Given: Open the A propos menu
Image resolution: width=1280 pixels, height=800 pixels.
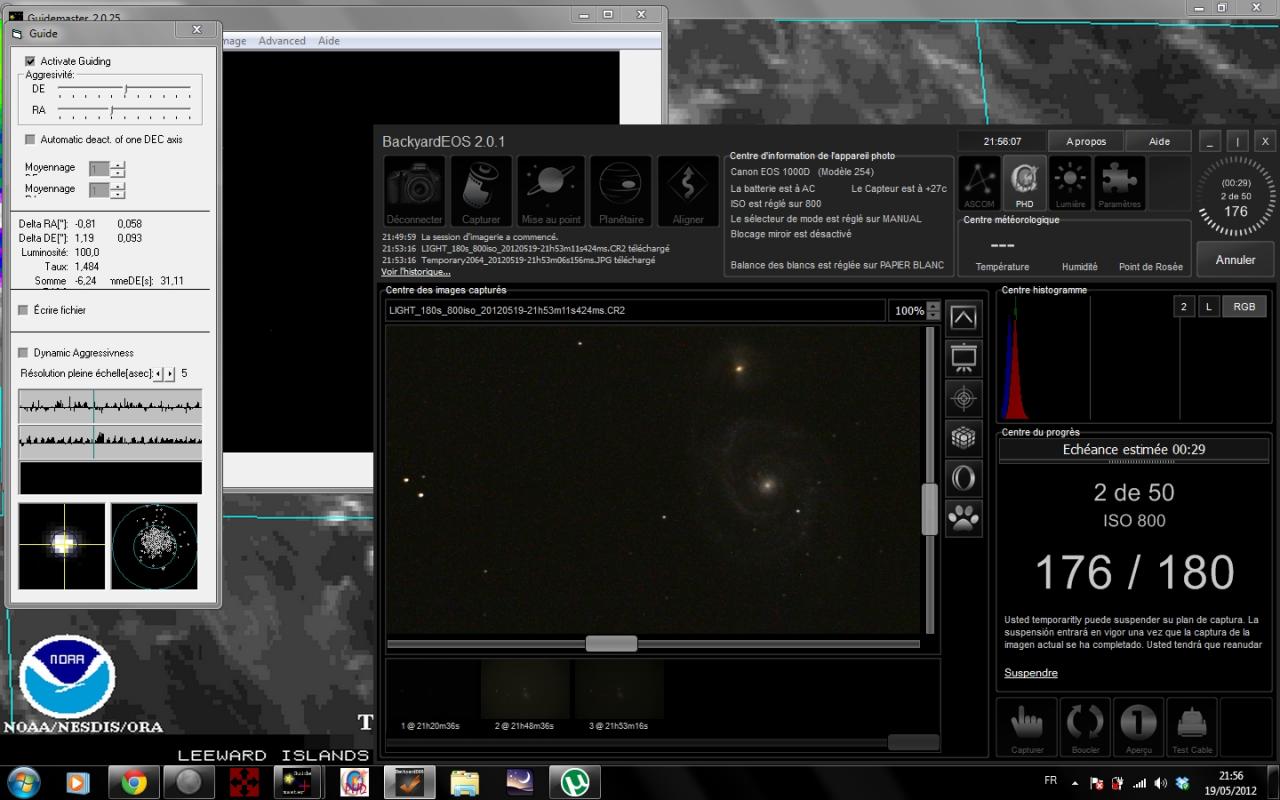Looking at the screenshot, I should tap(1086, 141).
